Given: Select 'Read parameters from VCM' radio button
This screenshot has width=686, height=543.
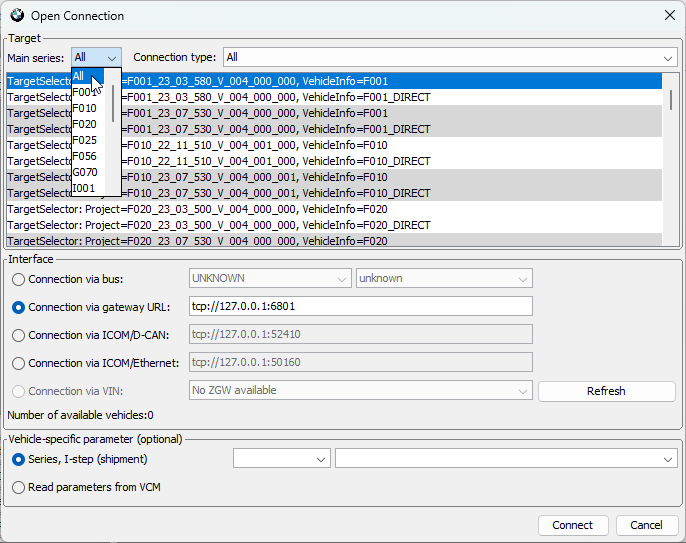Looking at the screenshot, I should (x=18, y=487).
